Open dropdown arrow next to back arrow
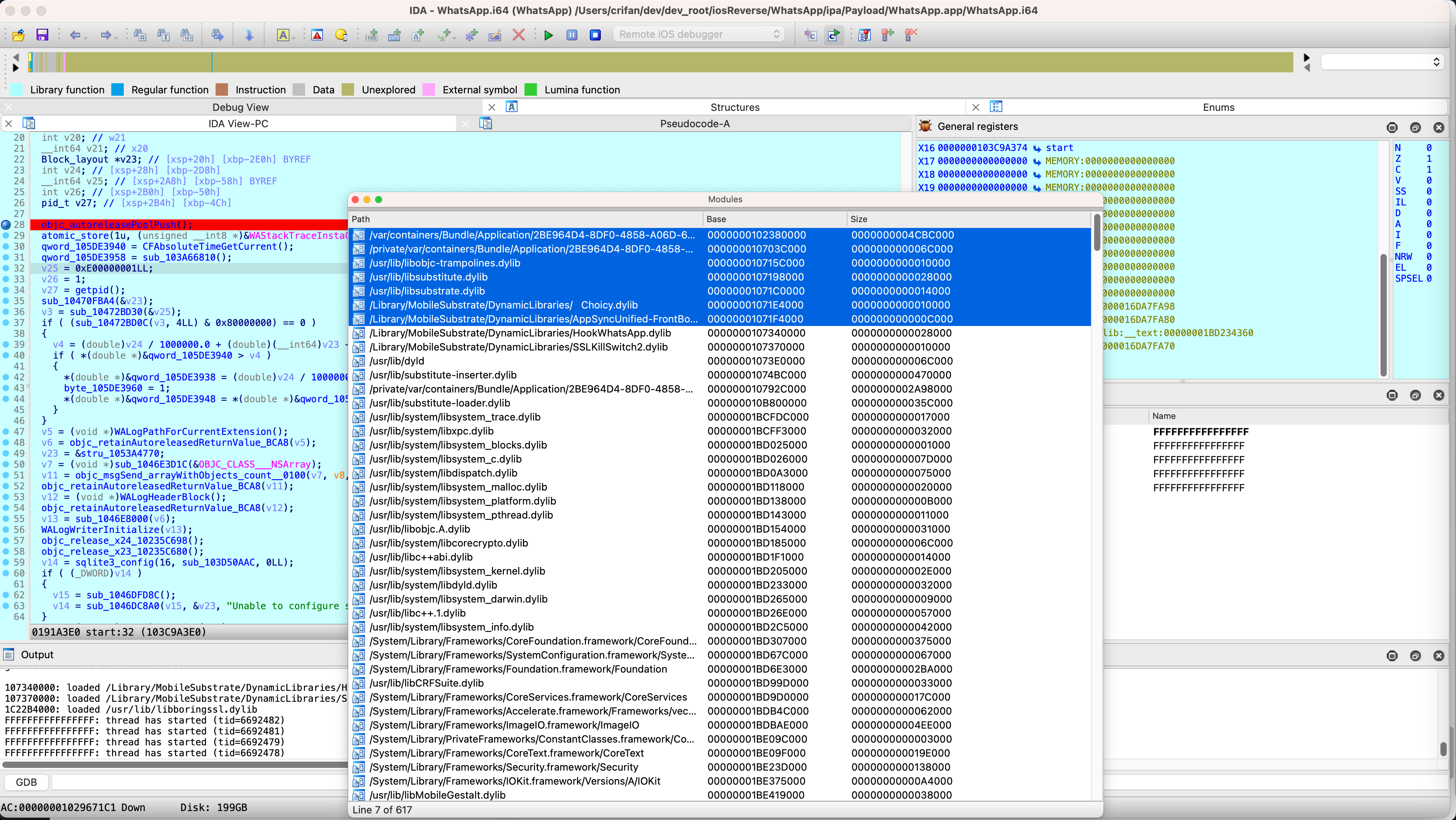 pos(85,37)
